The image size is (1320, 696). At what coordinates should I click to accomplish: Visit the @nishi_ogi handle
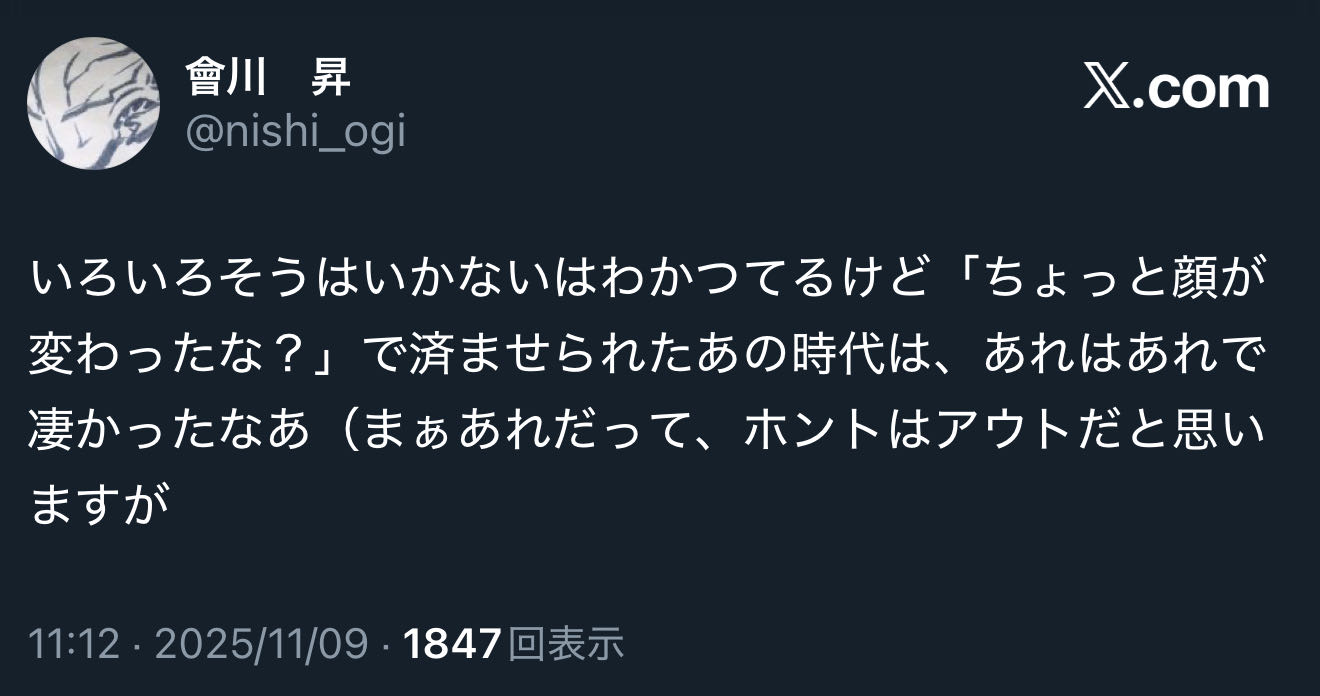(x=296, y=131)
